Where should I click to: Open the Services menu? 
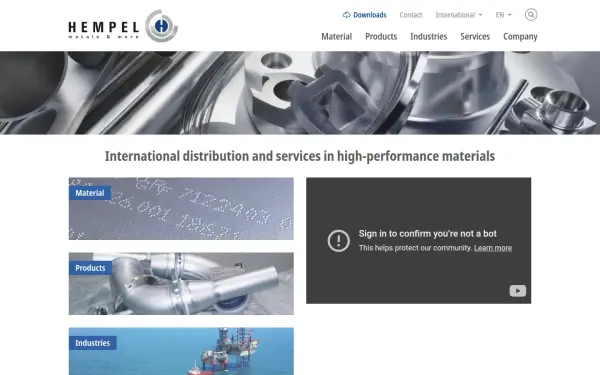point(475,36)
